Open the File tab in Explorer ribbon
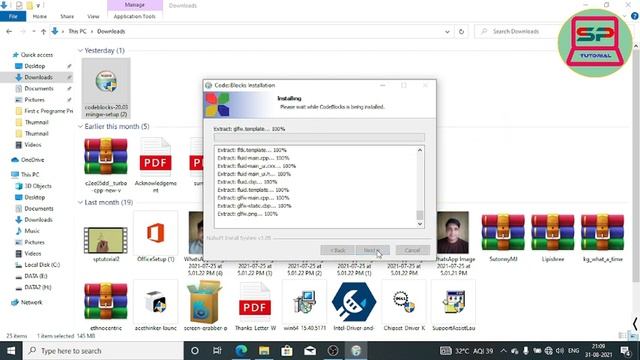This screenshot has height=360, width=640. pos(13,16)
